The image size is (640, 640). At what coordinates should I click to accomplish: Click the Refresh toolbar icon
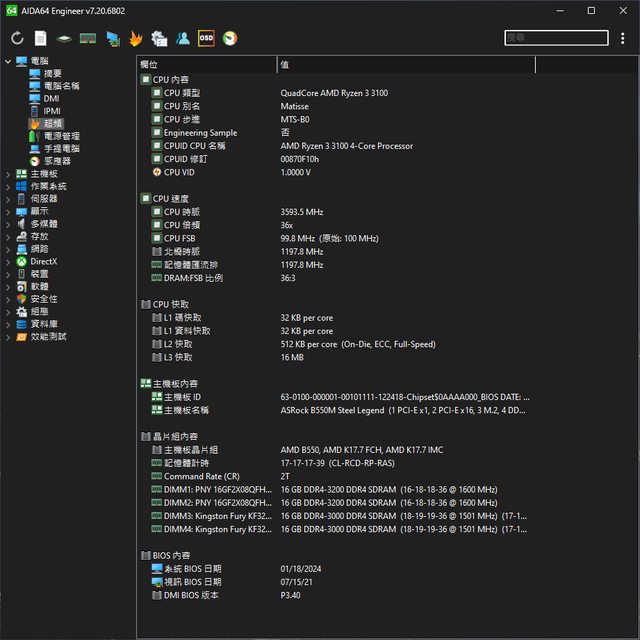click(x=17, y=38)
